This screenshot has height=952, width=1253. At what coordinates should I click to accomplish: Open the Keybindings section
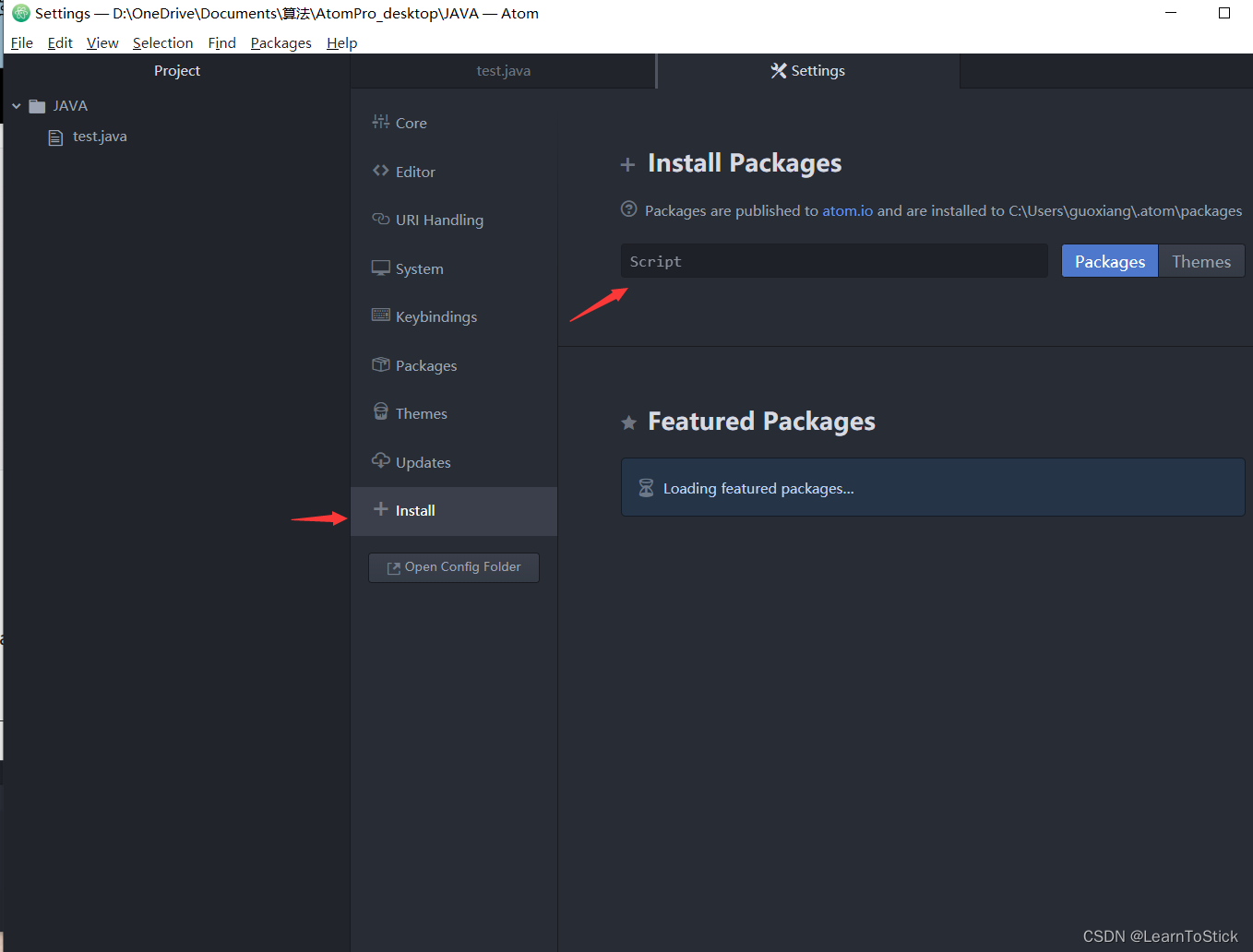point(454,316)
